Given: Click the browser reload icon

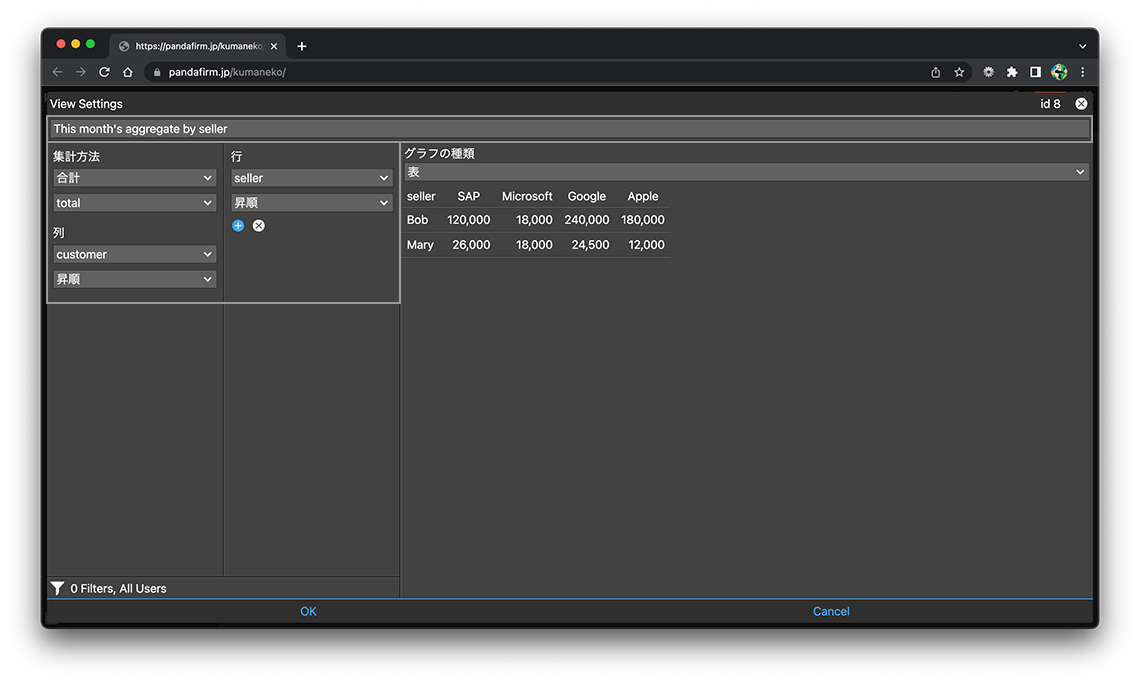Looking at the screenshot, I should coord(104,72).
